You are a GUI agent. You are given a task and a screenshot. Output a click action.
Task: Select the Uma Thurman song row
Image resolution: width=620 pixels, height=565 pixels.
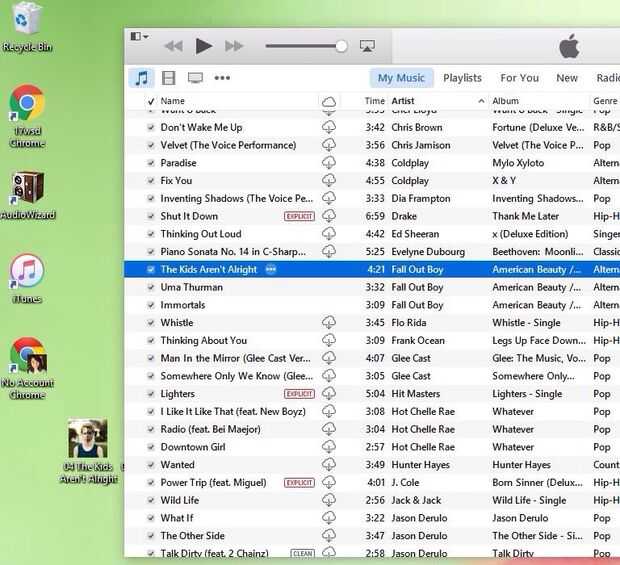[372, 287]
